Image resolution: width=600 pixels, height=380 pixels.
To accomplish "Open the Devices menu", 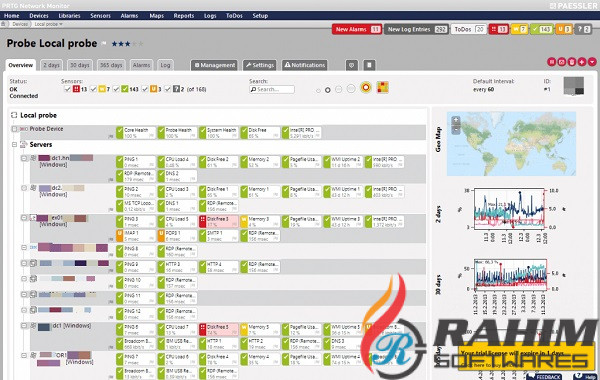I will [39, 16].
